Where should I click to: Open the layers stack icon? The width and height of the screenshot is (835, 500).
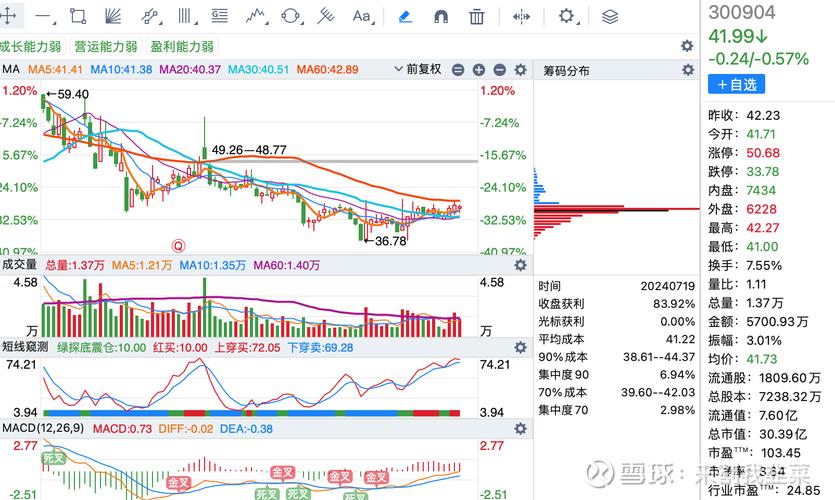[x=610, y=17]
